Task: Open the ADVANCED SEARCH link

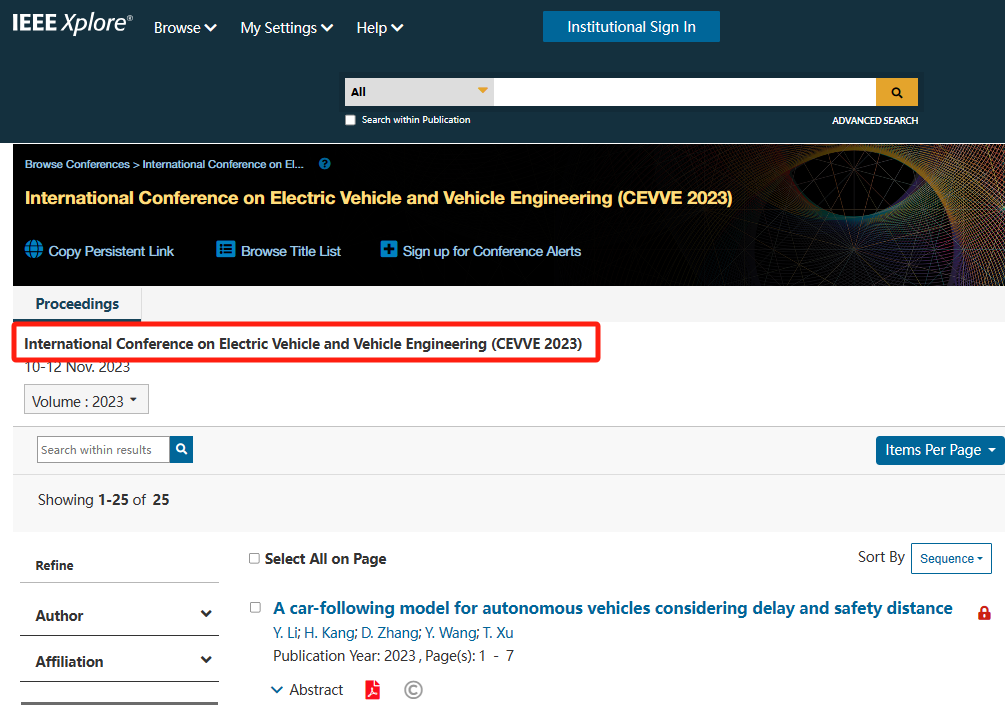Action: tap(874, 121)
